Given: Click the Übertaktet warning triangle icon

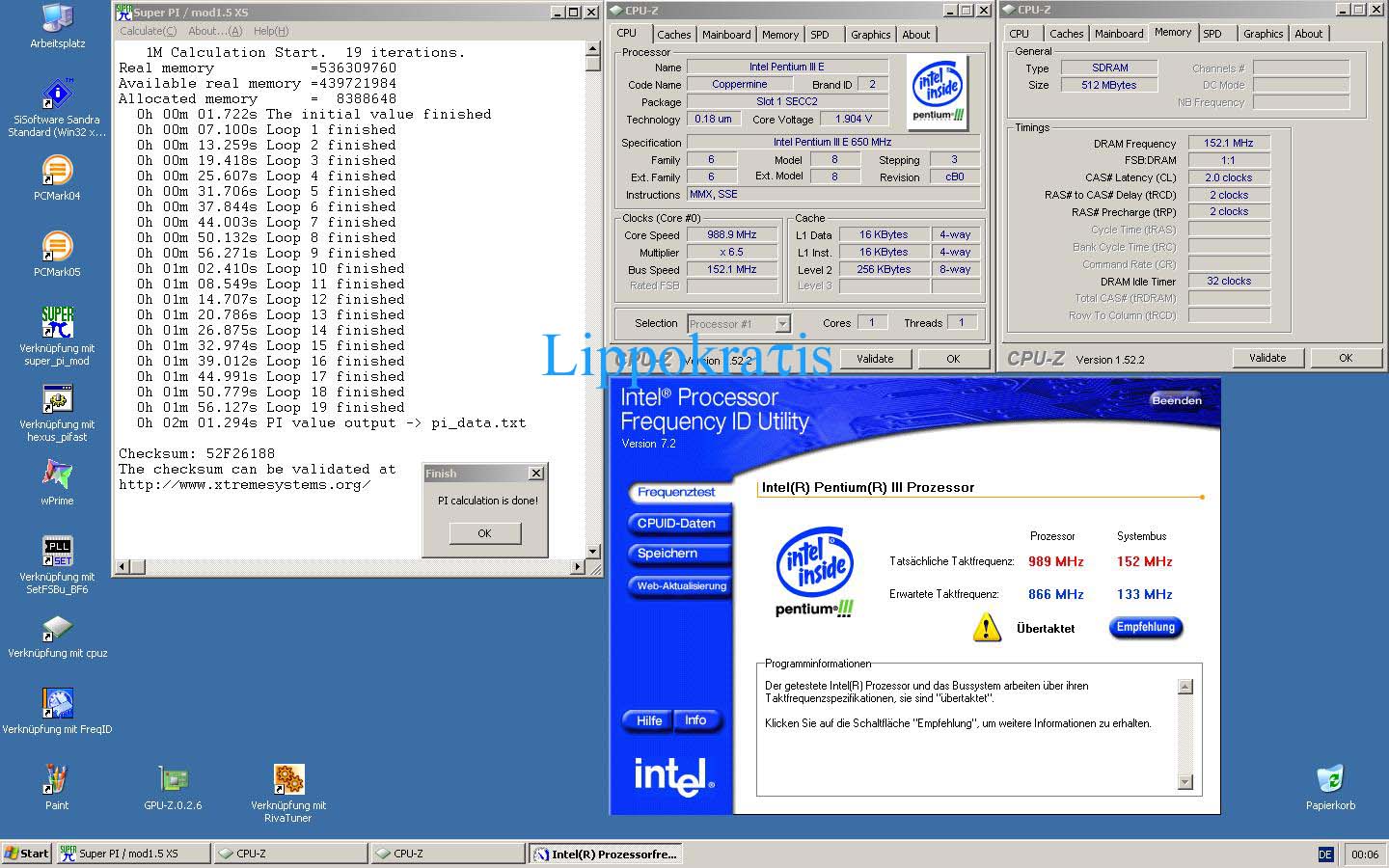Looking at the screenshot, I should point(987,628).
